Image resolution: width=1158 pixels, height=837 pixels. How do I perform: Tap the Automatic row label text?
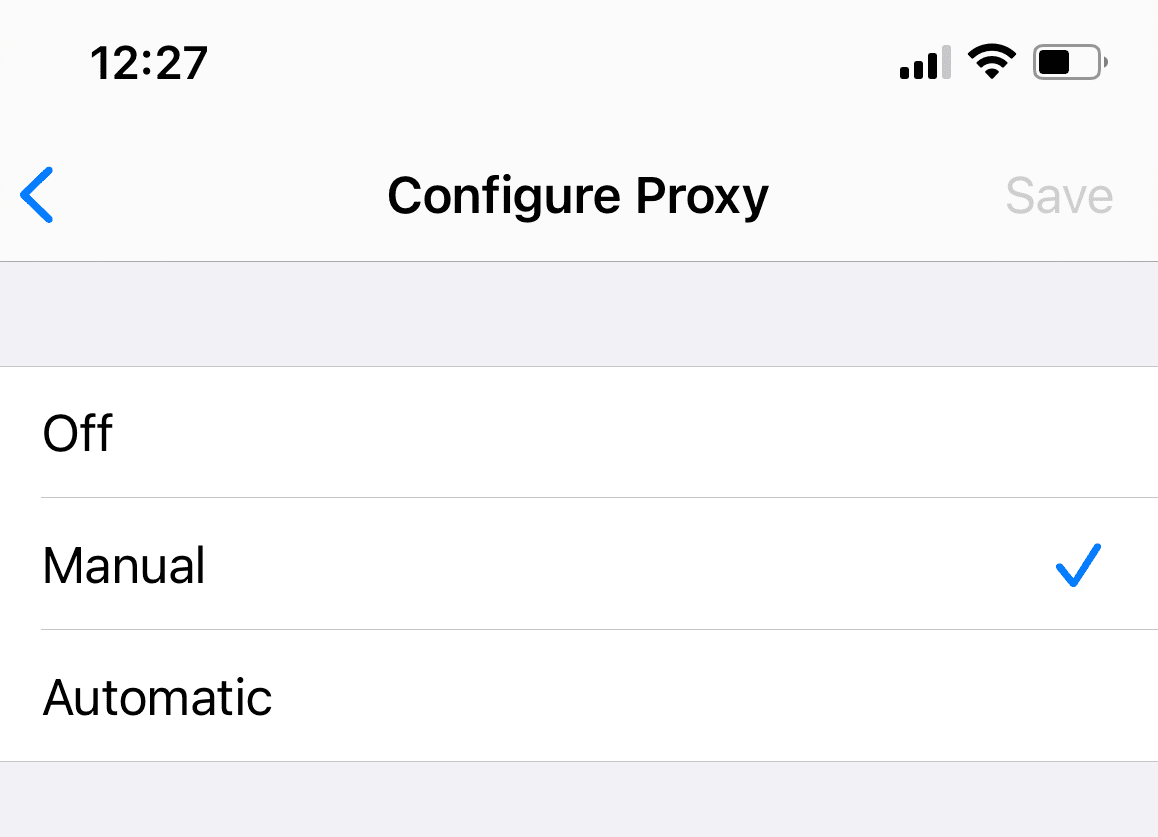tap(157, 697)
